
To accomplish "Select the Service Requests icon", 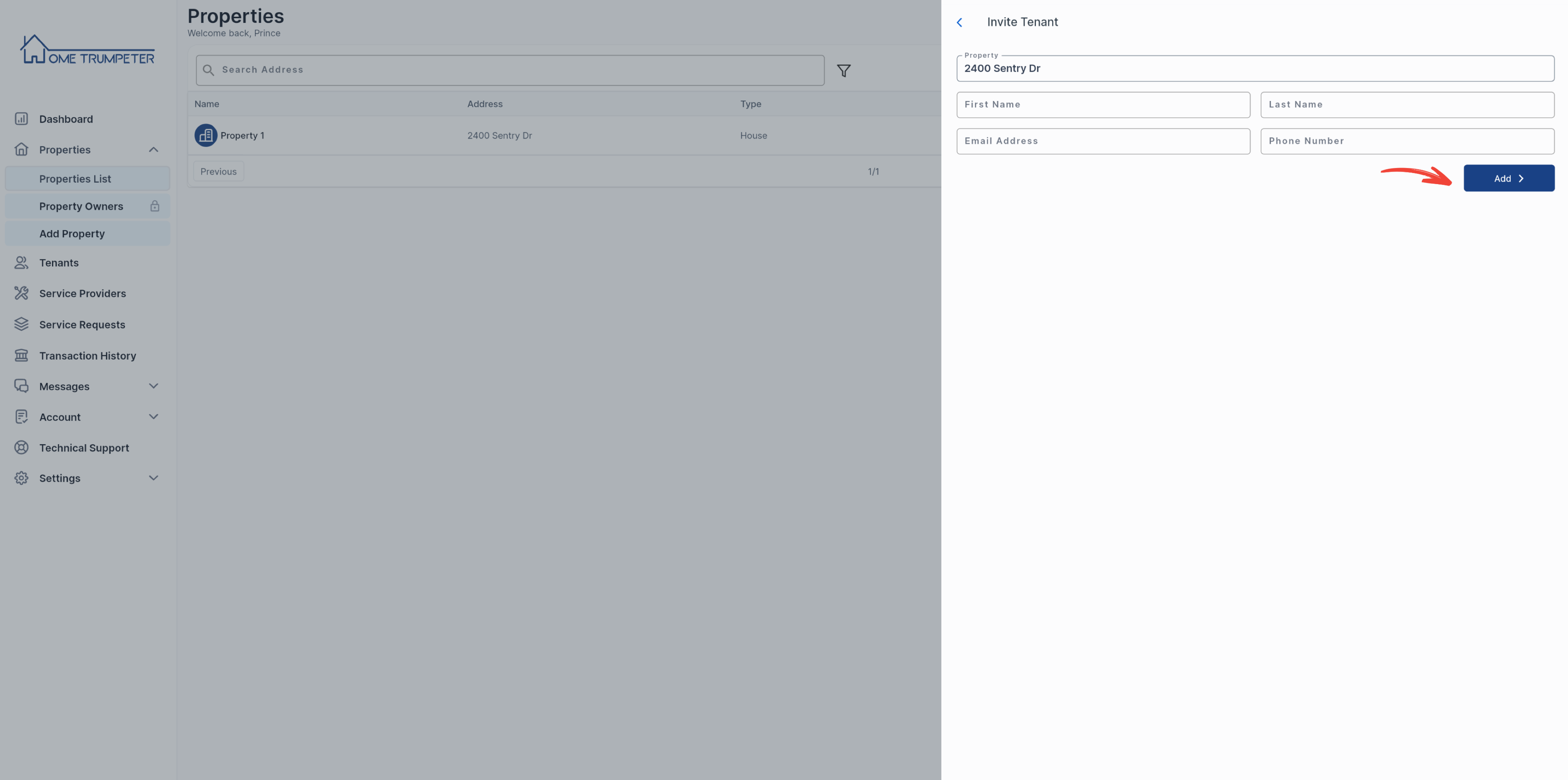I will coord(20,324).
